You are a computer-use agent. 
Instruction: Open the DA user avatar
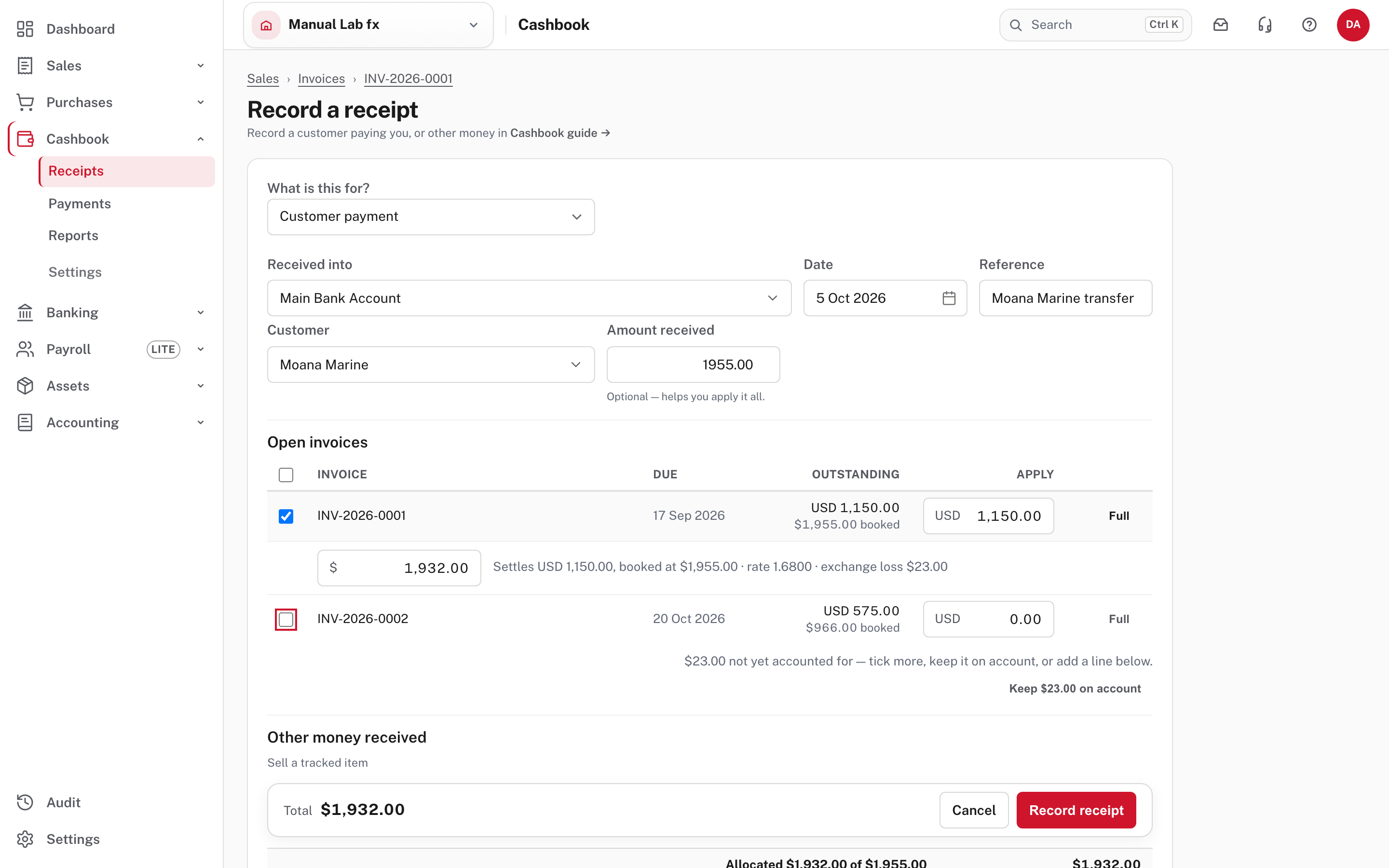[x=1353, y=25]
